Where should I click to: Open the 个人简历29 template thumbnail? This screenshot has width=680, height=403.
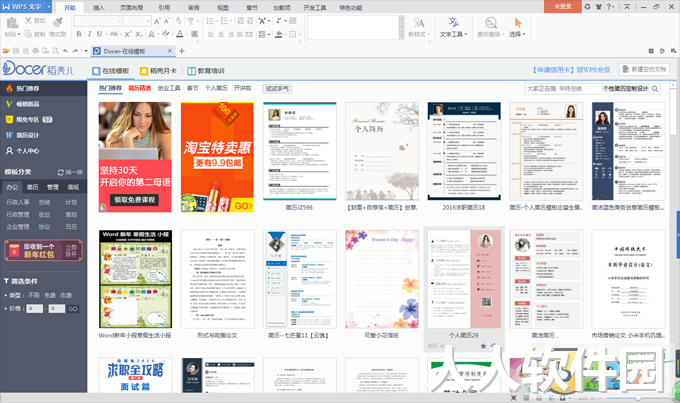pos(464,279)
